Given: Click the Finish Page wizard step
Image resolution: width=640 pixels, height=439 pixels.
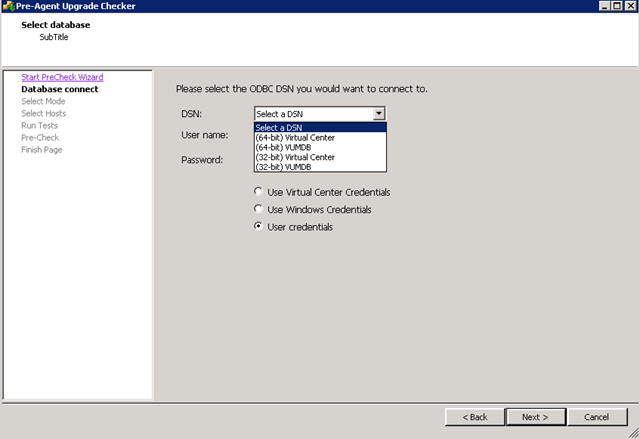Looking at the screenshot, I should pos(42,150).
